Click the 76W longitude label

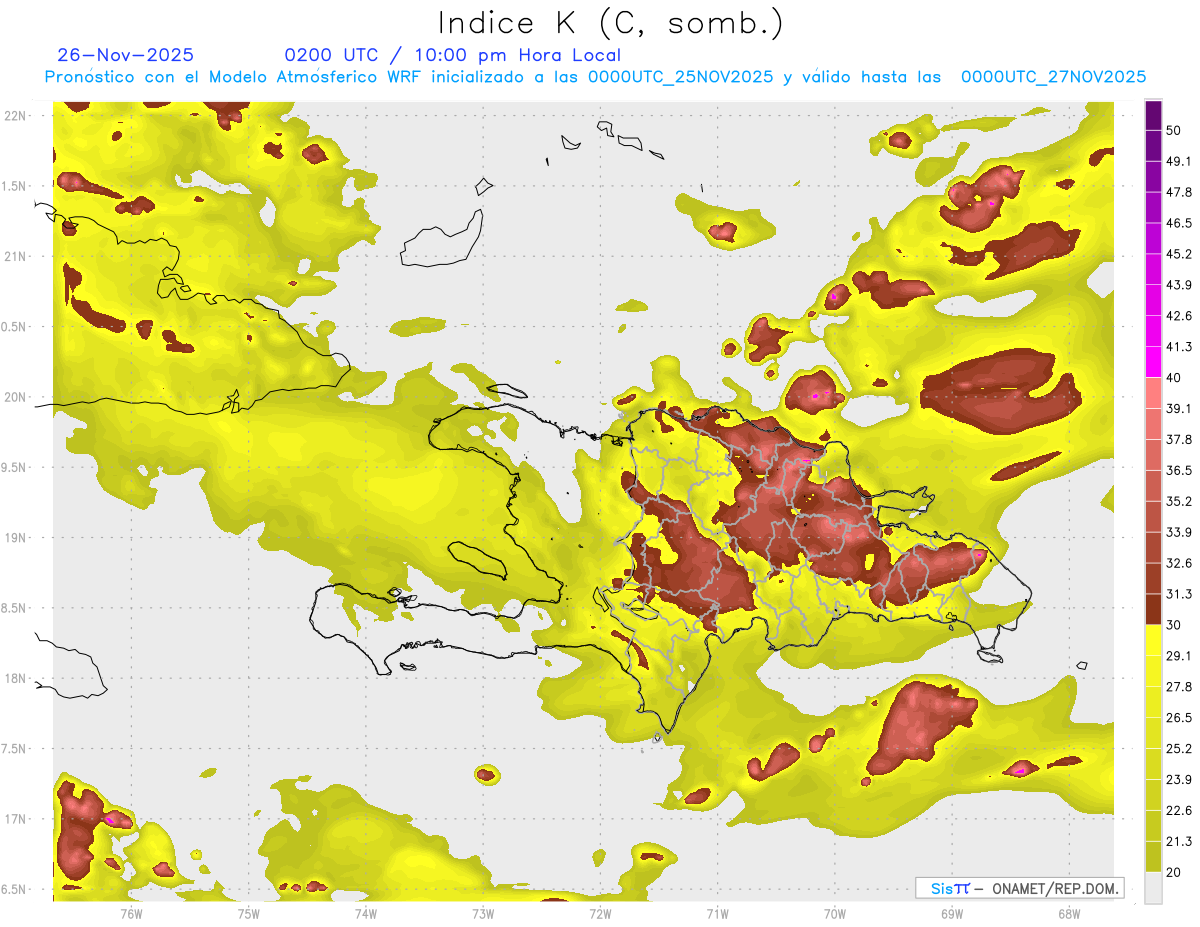[131, 913]
